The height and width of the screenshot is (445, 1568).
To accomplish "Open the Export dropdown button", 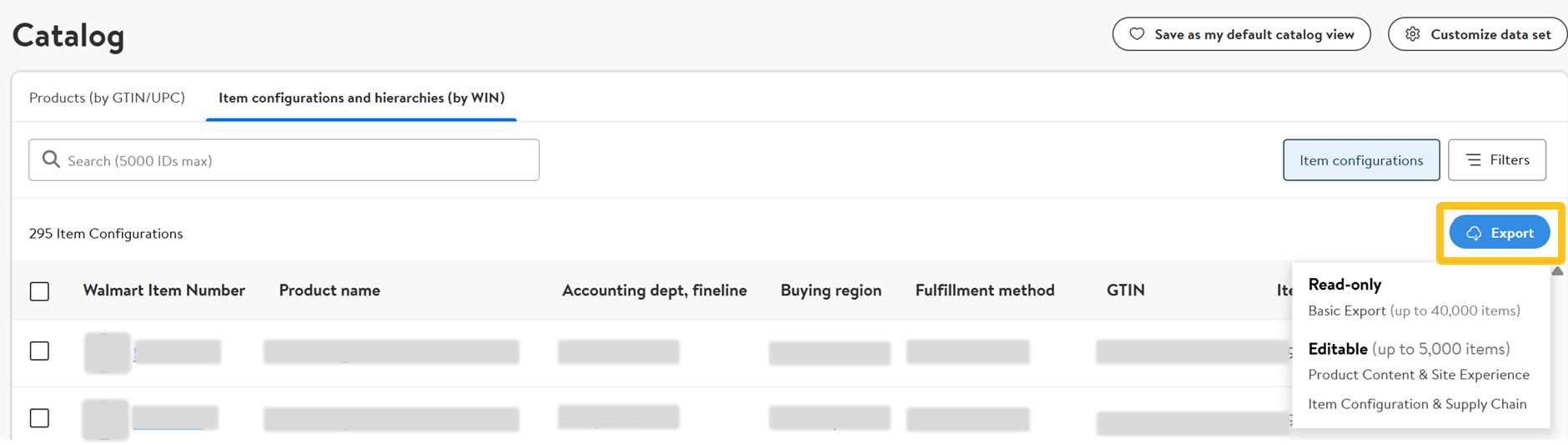I will click(x=1500, y=233).
